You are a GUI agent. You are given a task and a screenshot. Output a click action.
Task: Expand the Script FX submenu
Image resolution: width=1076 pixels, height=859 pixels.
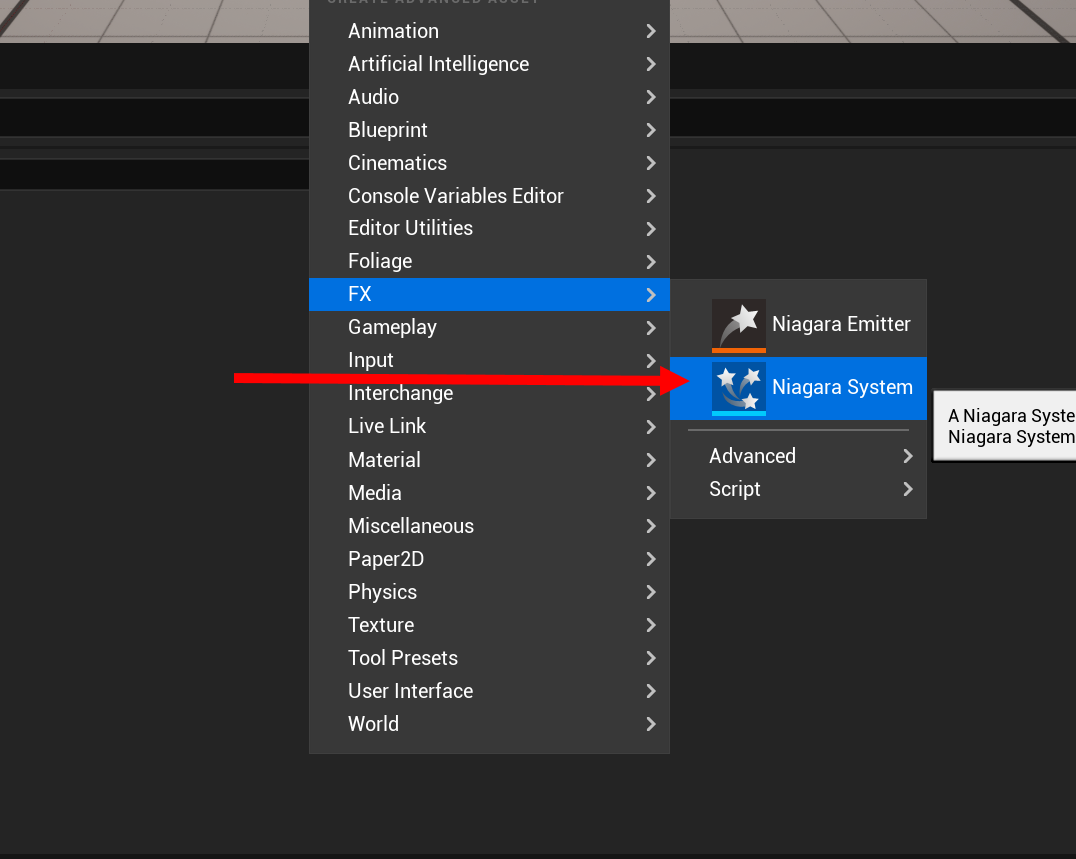click(798, 489)
